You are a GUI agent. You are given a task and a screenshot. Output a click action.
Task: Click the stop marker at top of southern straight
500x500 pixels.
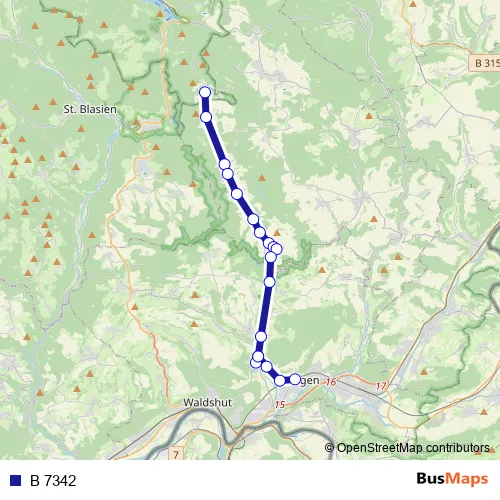pos(271,257)
